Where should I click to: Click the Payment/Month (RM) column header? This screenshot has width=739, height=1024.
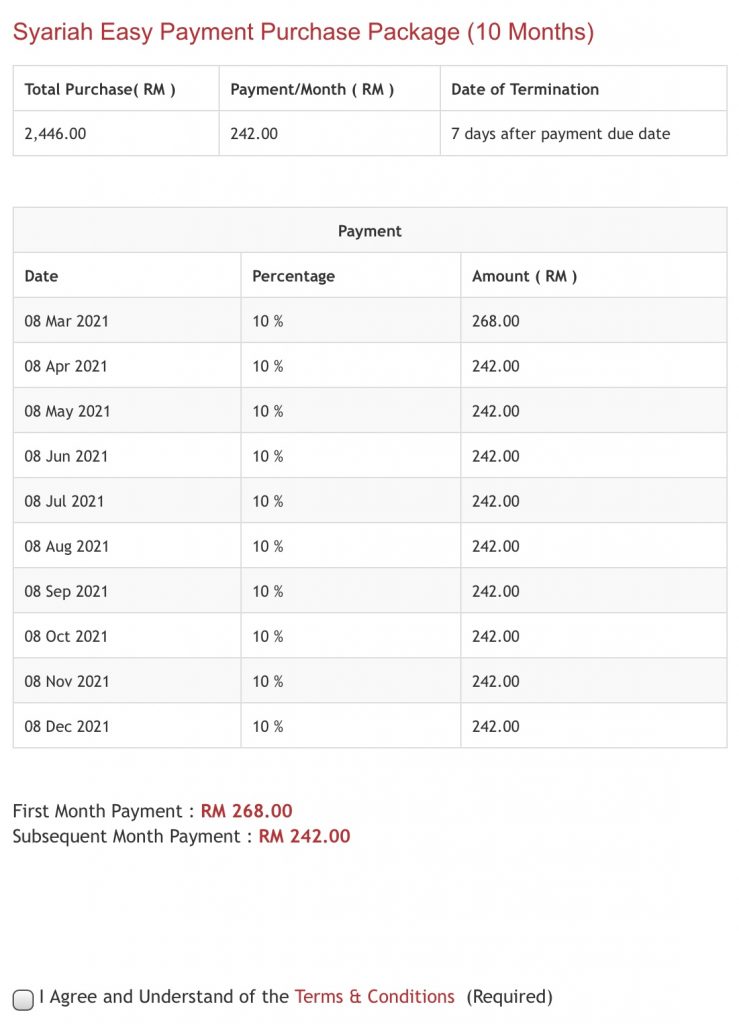point(312,89)
